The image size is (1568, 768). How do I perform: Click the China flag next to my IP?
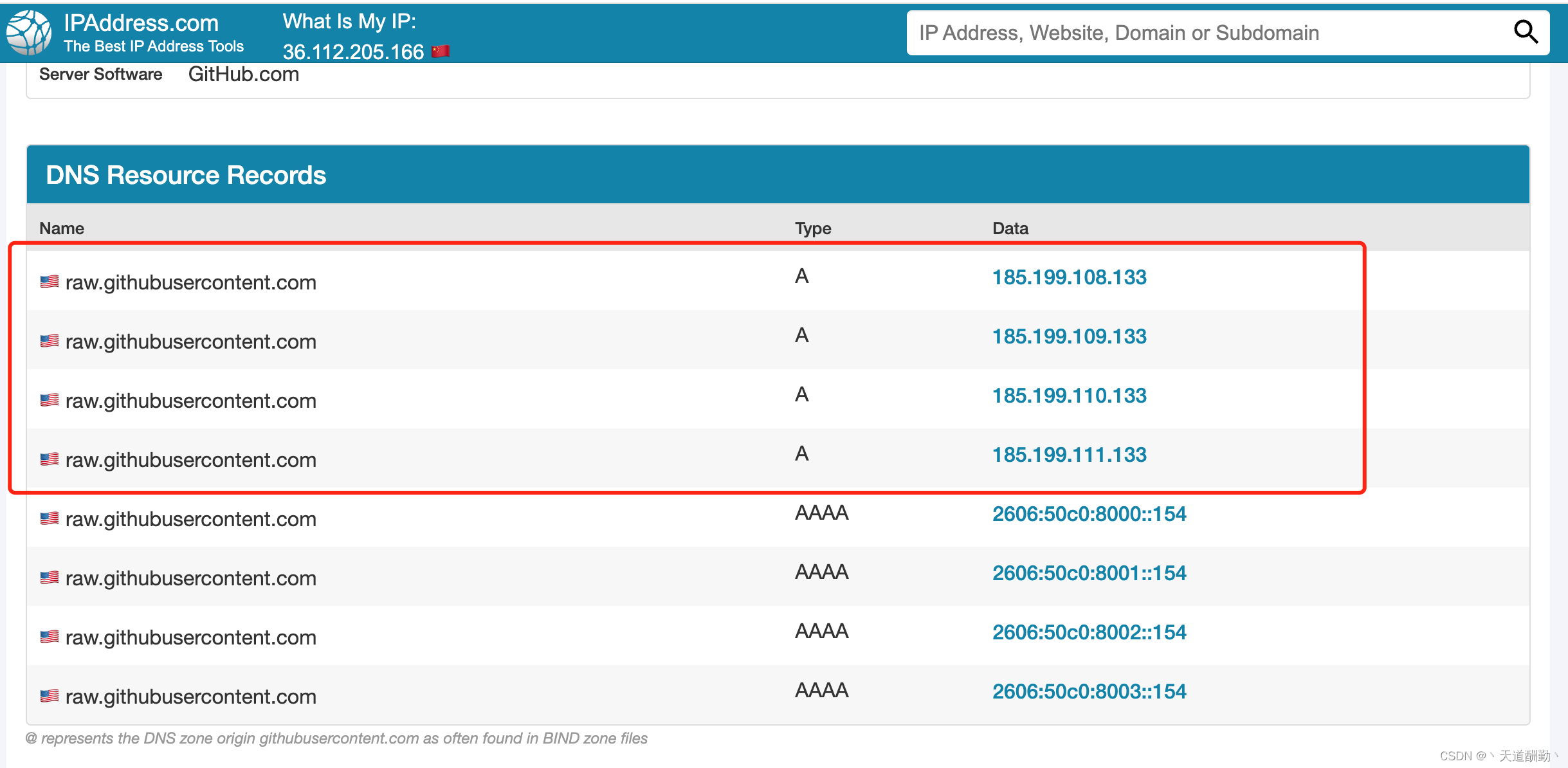(441, 51)
